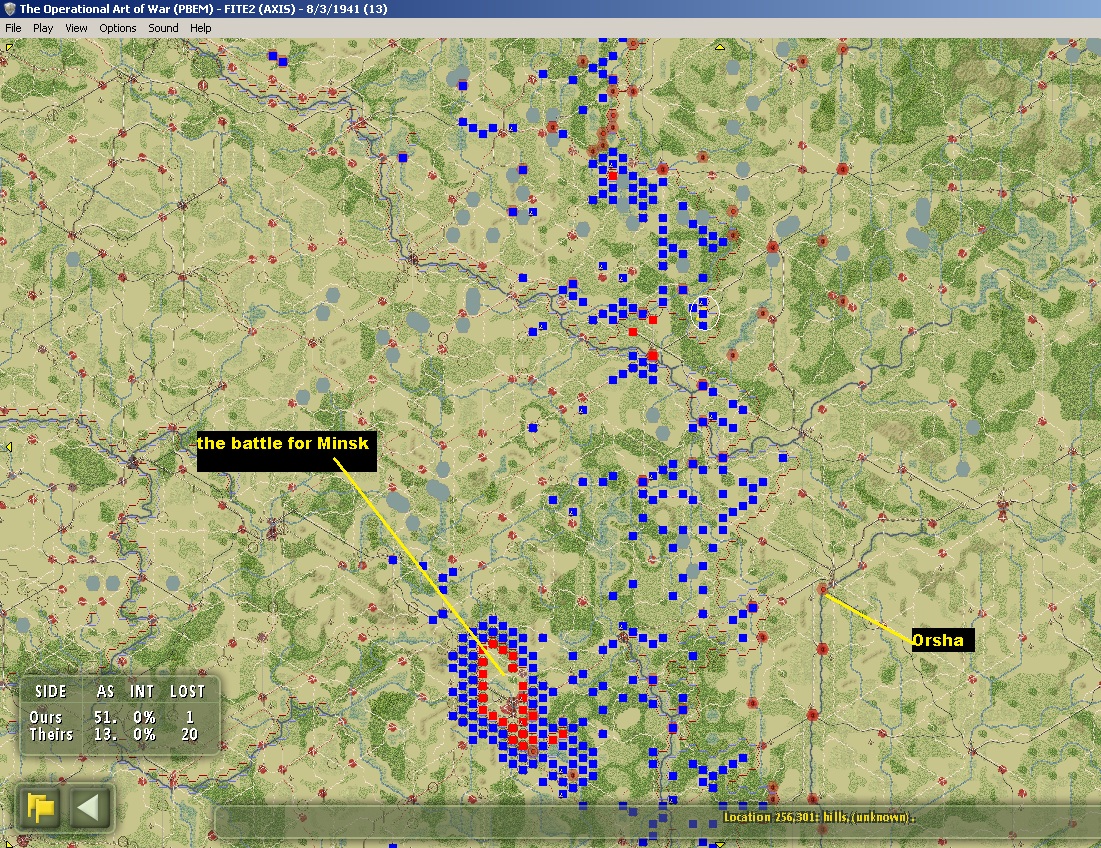The image size is (1101, 848).
Task: Open the File menu
Action: click(13, 28)
